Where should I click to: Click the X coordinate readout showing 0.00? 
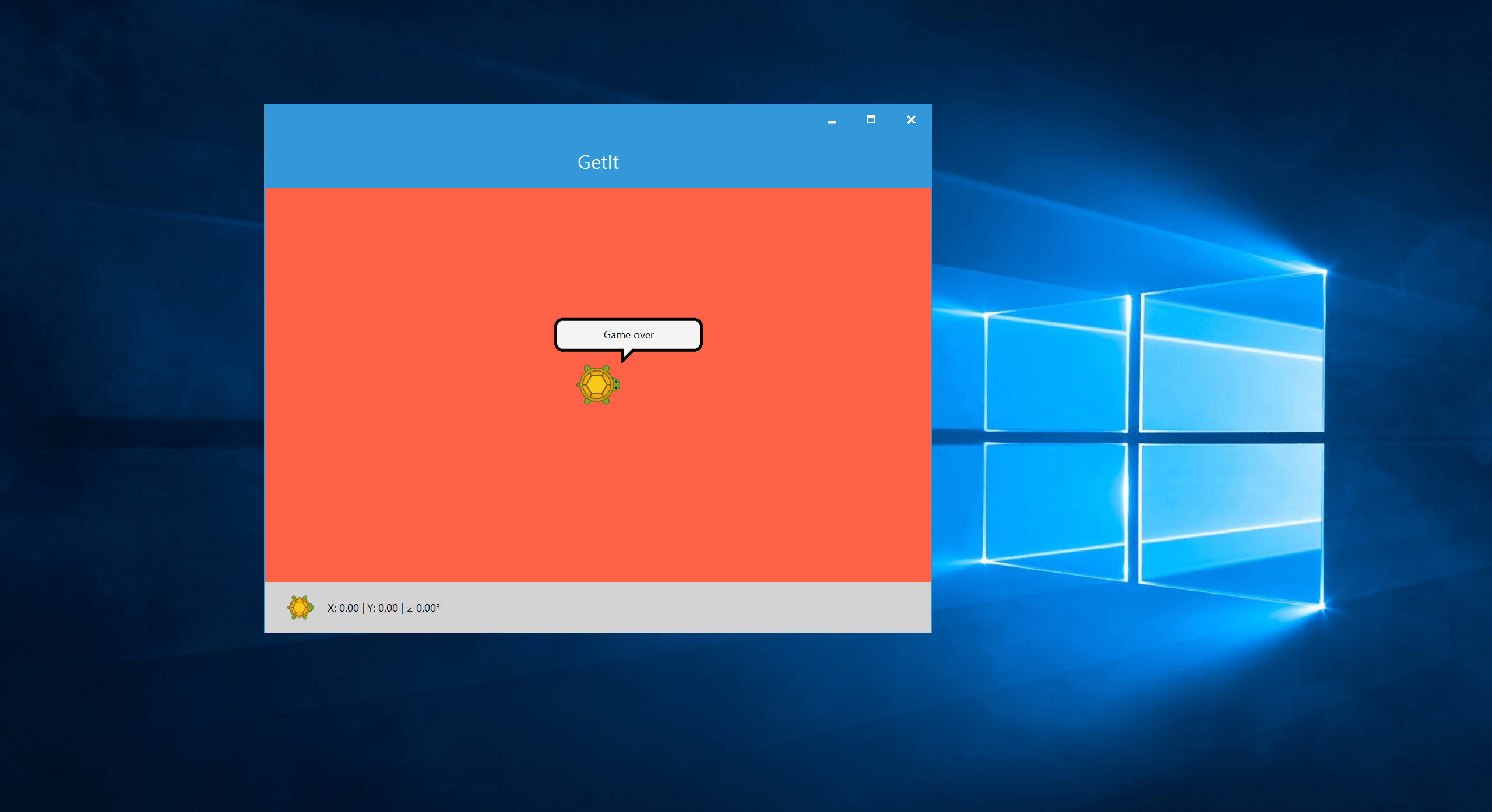[x=343, y=608]
